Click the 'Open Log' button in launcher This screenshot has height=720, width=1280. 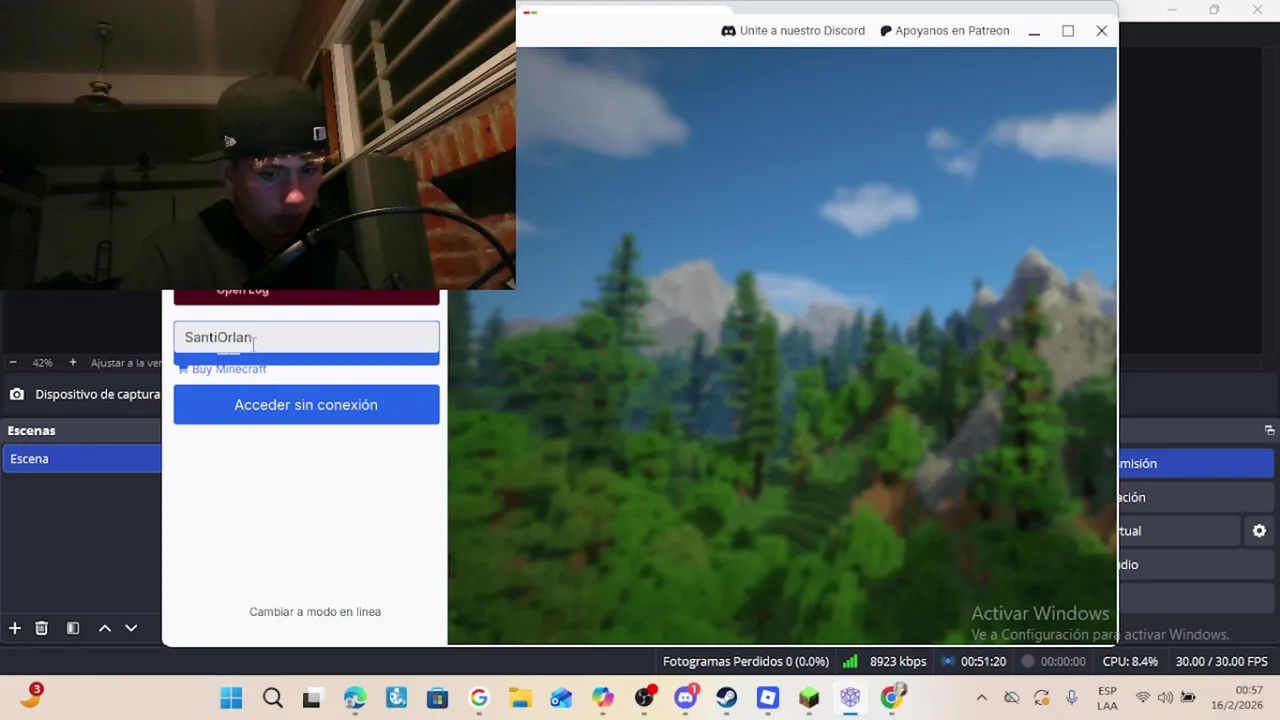point(306,296)
